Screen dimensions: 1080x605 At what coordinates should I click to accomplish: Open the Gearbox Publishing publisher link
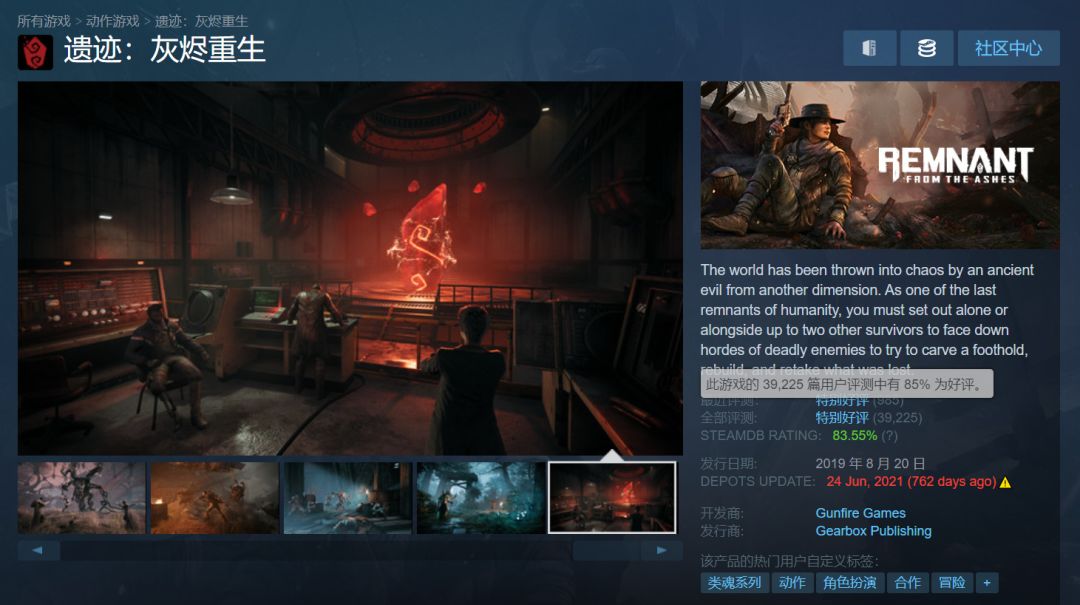click(873, 531)
